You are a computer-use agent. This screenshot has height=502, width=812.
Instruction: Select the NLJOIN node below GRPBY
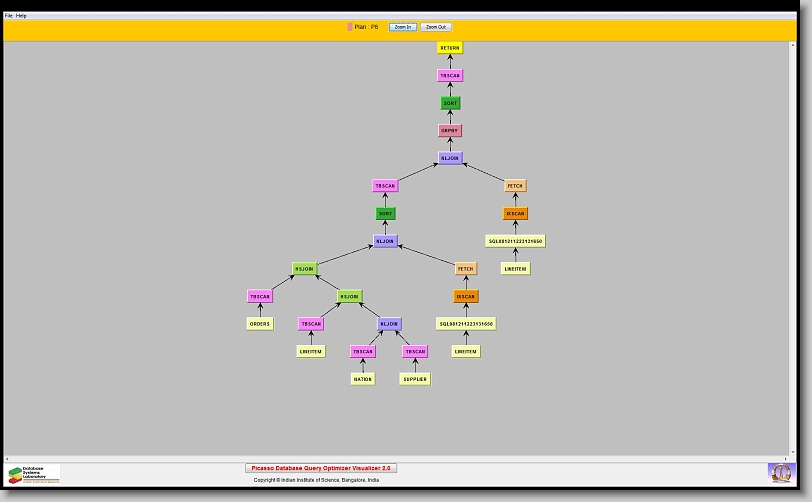tap(450, 158)
